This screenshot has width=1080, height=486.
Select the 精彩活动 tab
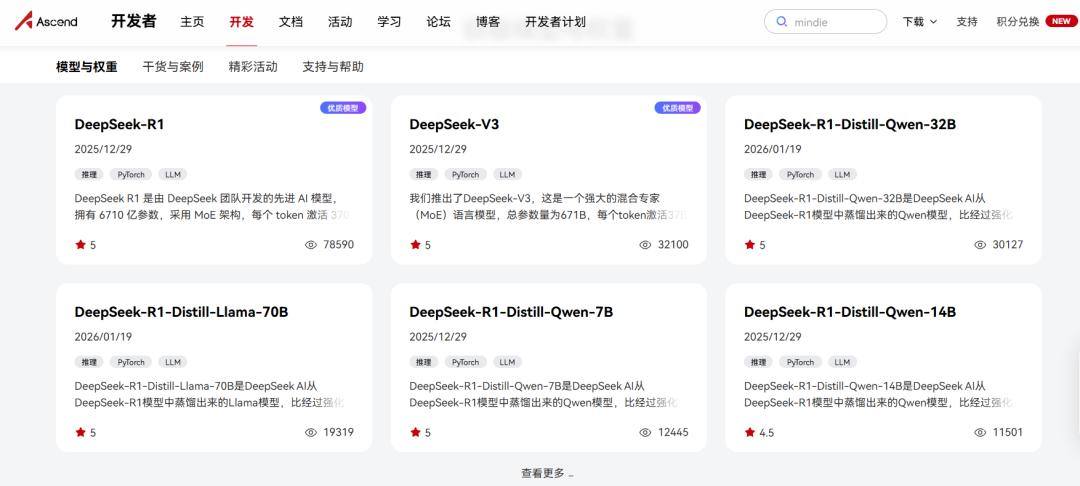253,67
